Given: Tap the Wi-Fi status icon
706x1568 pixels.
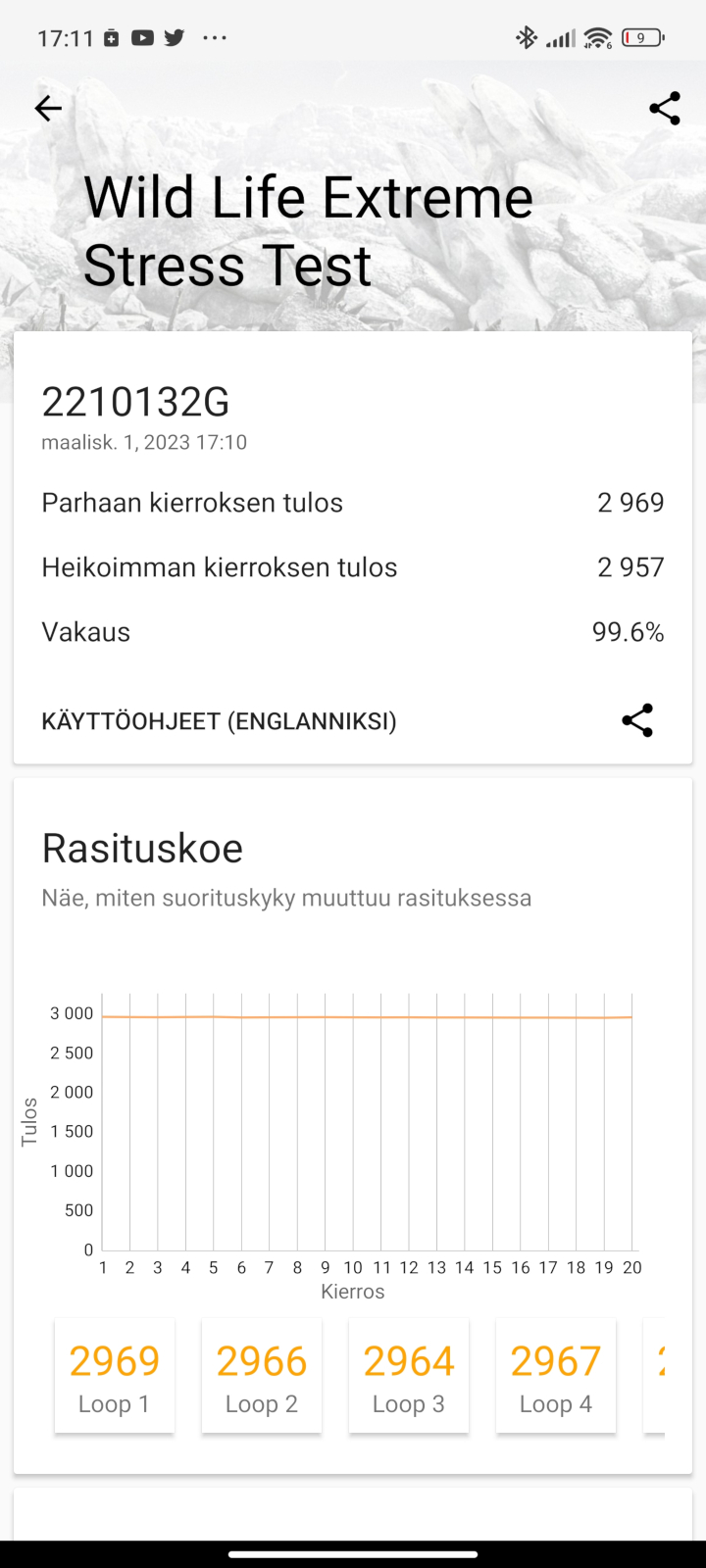Looking at the screenshot, I should tap(597, 38).
